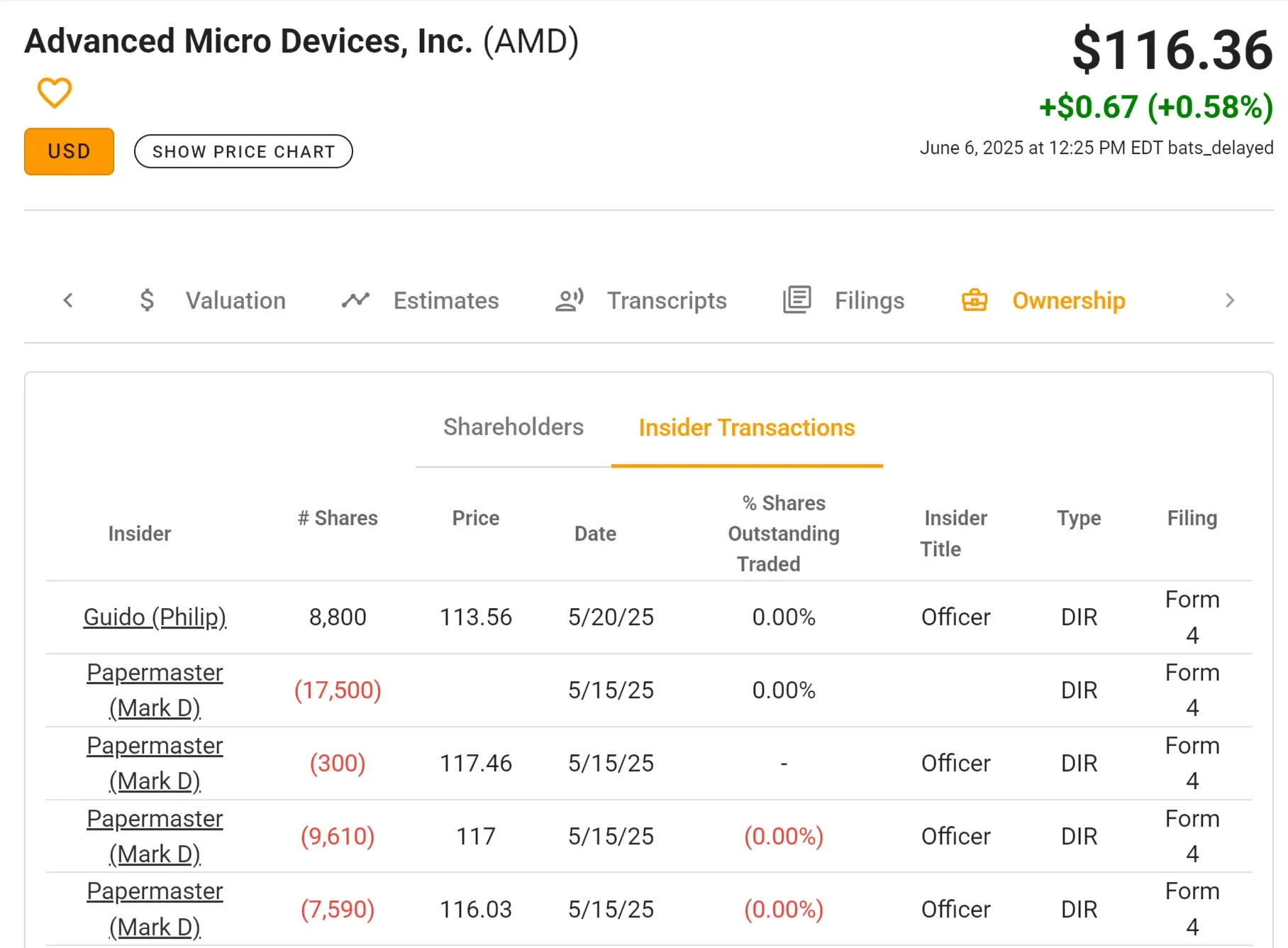This screenshot has height=948, width=1288.
Task: Click the Ownership briefcase icon
Action: coord(975,300)
